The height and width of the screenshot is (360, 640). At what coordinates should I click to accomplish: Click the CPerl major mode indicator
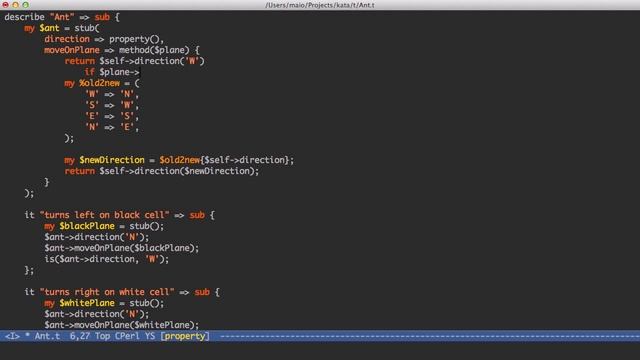127,336
